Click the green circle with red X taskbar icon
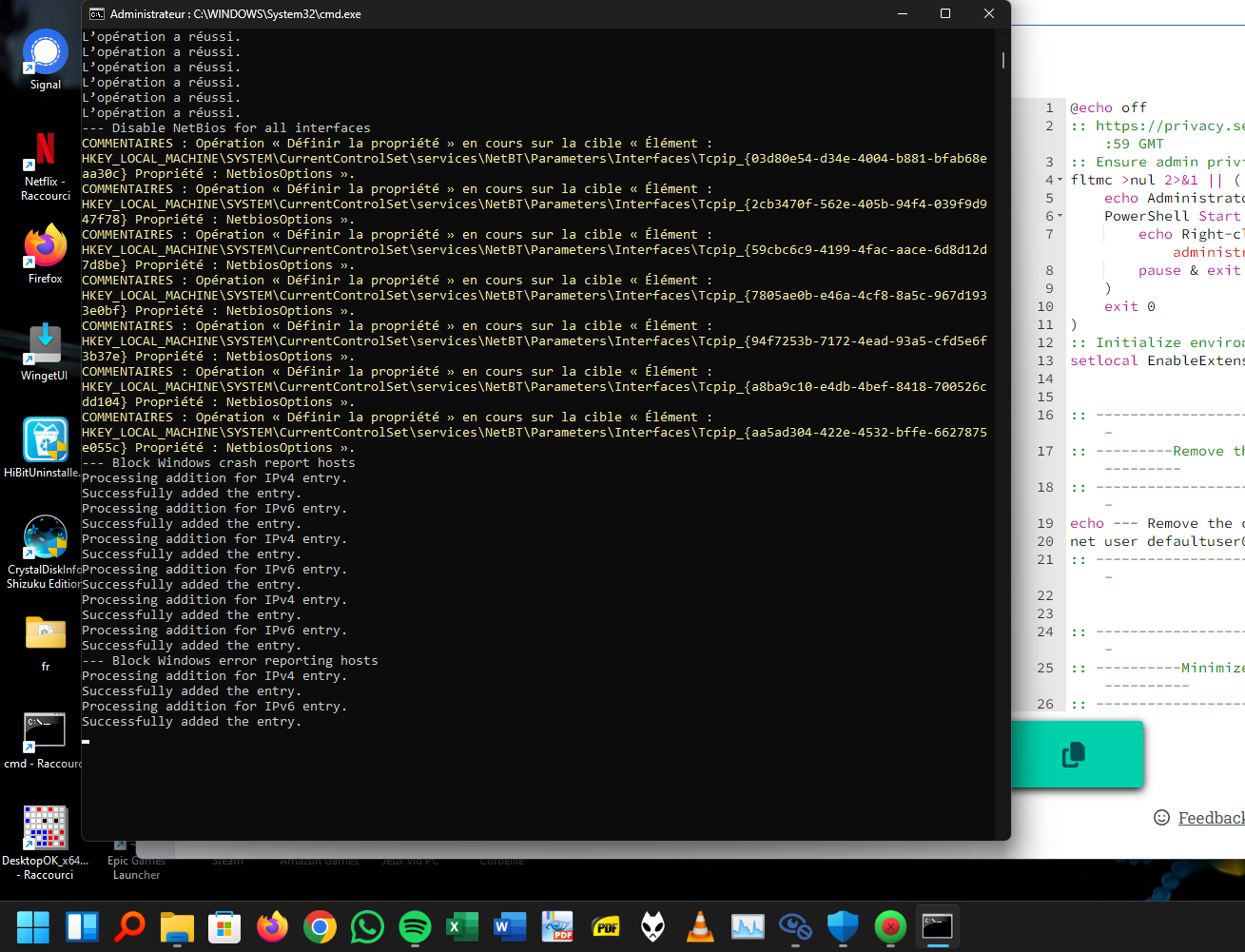The height and width of the screenshot is (952, 1245). (x=890, y=926)
